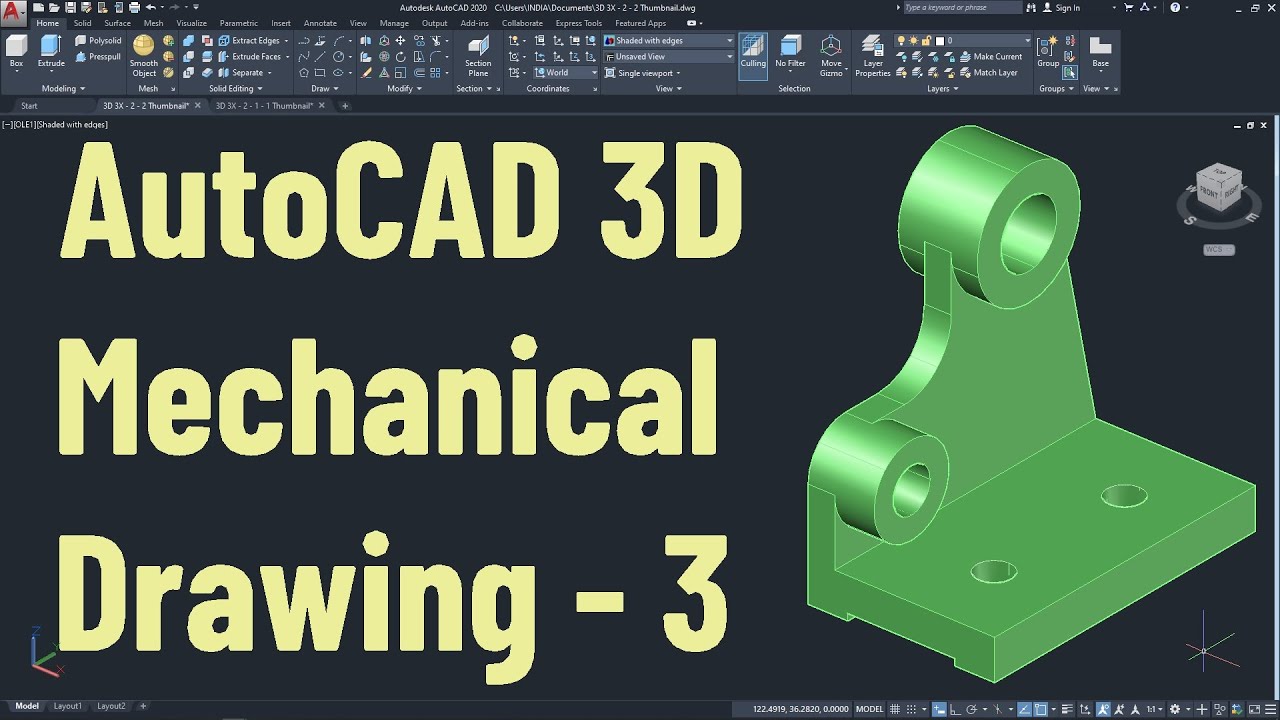Screen dimensions: 1280x720
Task: Click the new drawing tab plus button
Action: click(345, 106)
